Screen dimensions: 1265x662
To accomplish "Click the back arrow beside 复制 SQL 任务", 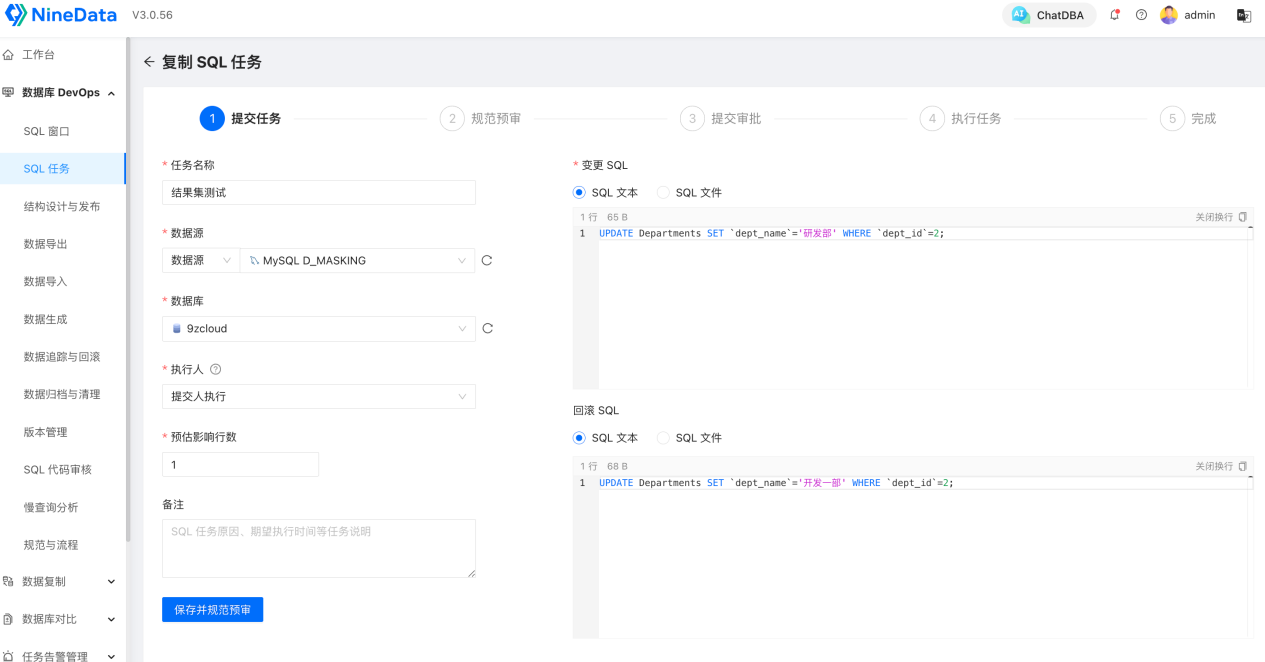I will tap(149, 62).
